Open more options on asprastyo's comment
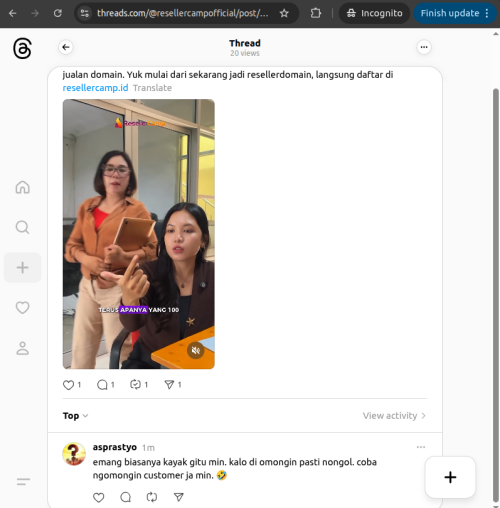Screen dimensions: 500x508 [421, 447]
